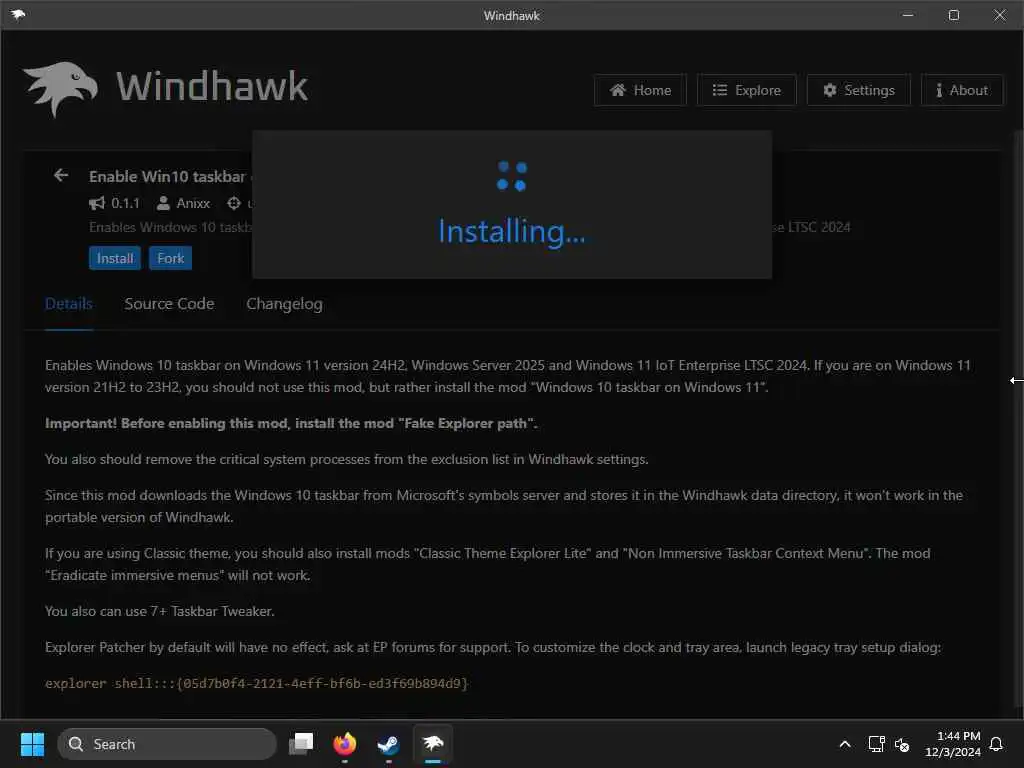
Task: Click the Windhawk eagle logo
Action: click(x=60, y=89)
